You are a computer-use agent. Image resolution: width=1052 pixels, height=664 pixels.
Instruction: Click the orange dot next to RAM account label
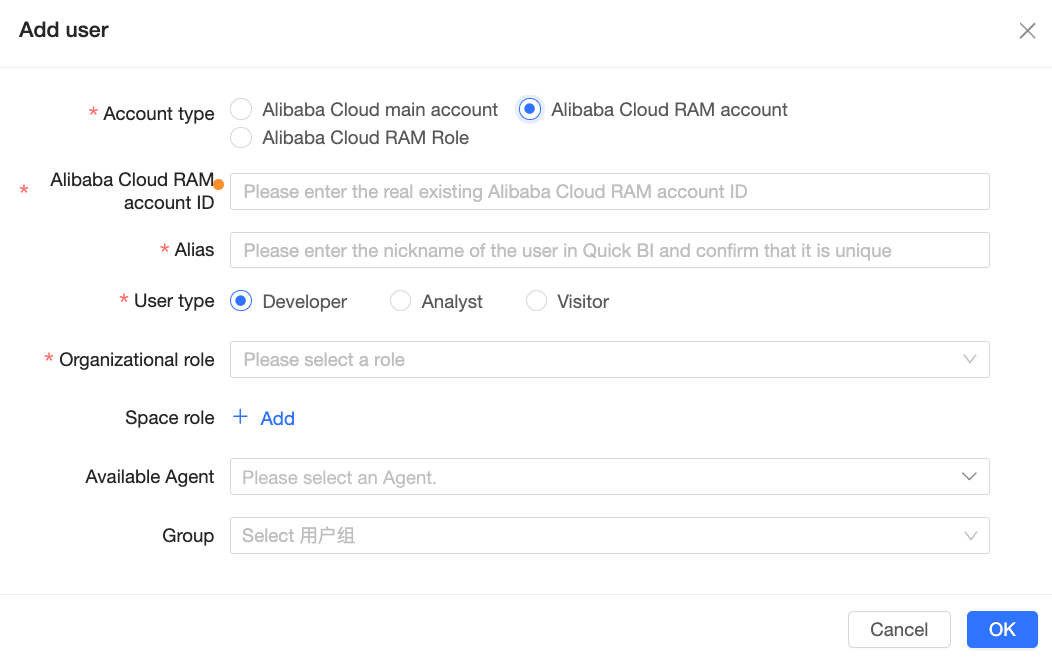coord(219,184)
